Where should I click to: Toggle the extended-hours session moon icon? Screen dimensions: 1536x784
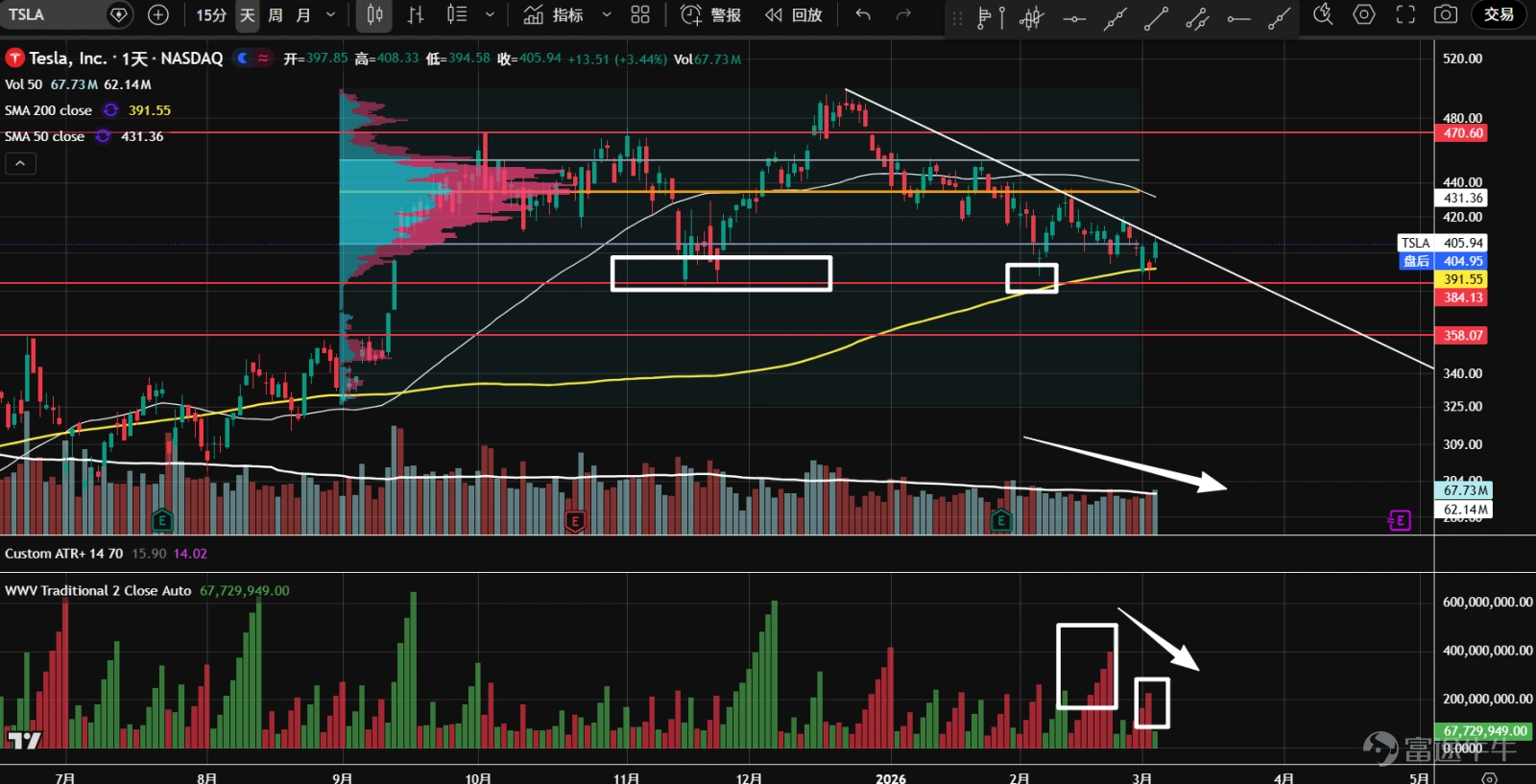click(x=243, y=59)
